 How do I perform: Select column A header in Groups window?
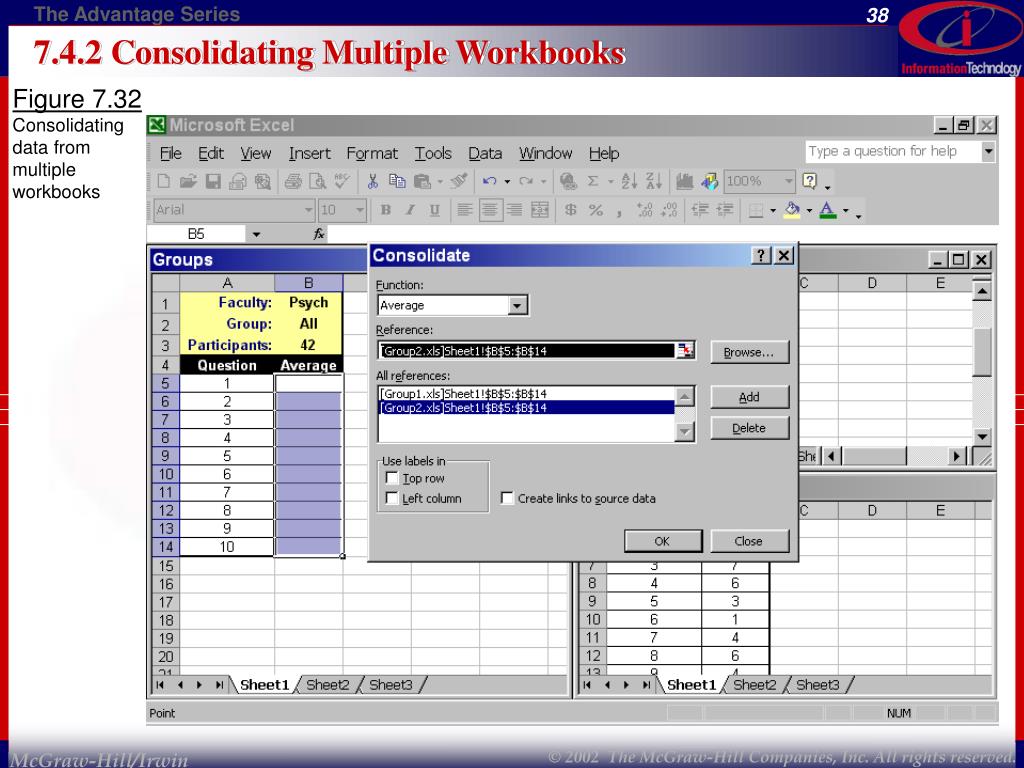[227, 283]
